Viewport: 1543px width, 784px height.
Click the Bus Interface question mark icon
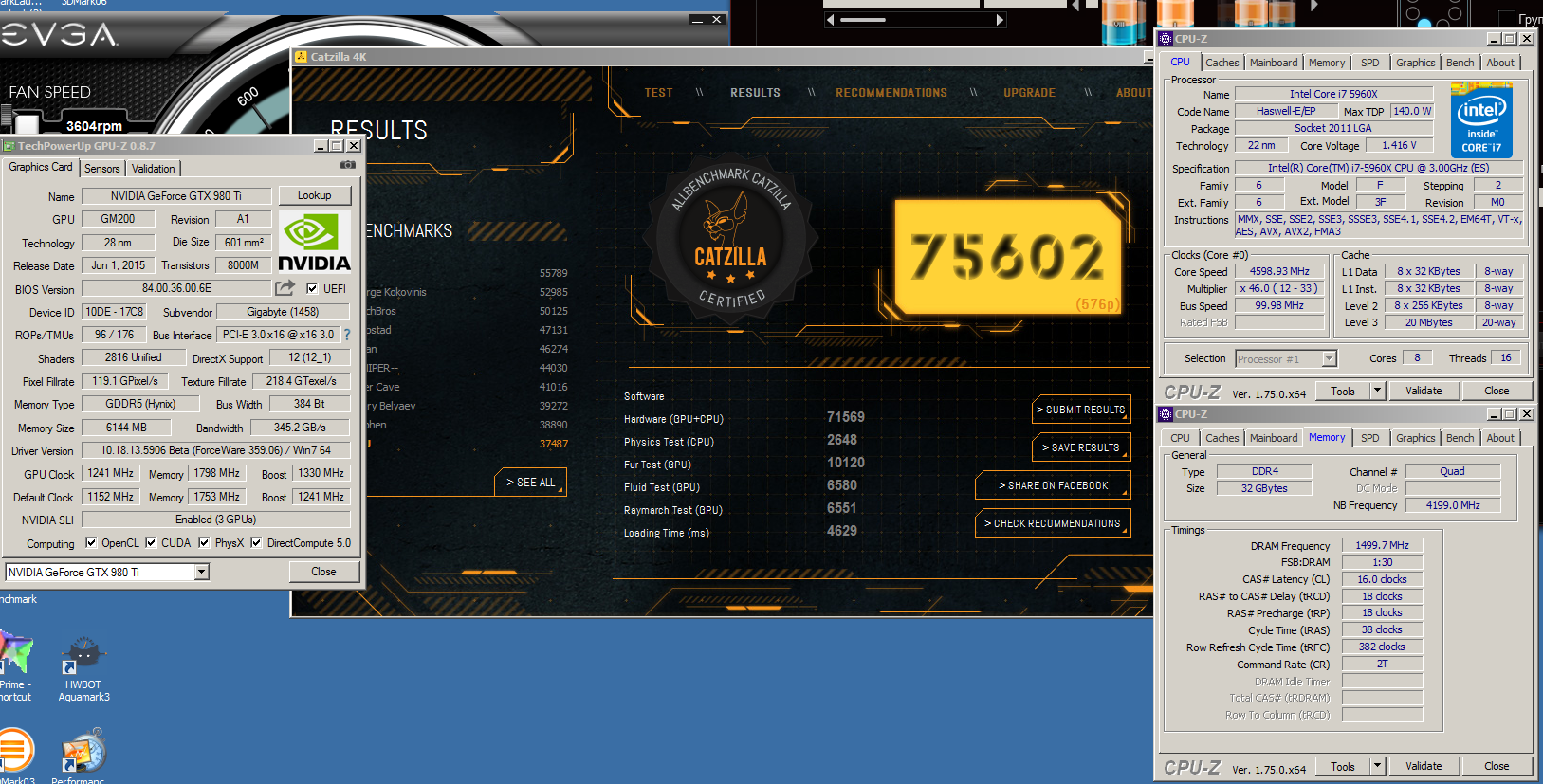(x=347, y=335)
